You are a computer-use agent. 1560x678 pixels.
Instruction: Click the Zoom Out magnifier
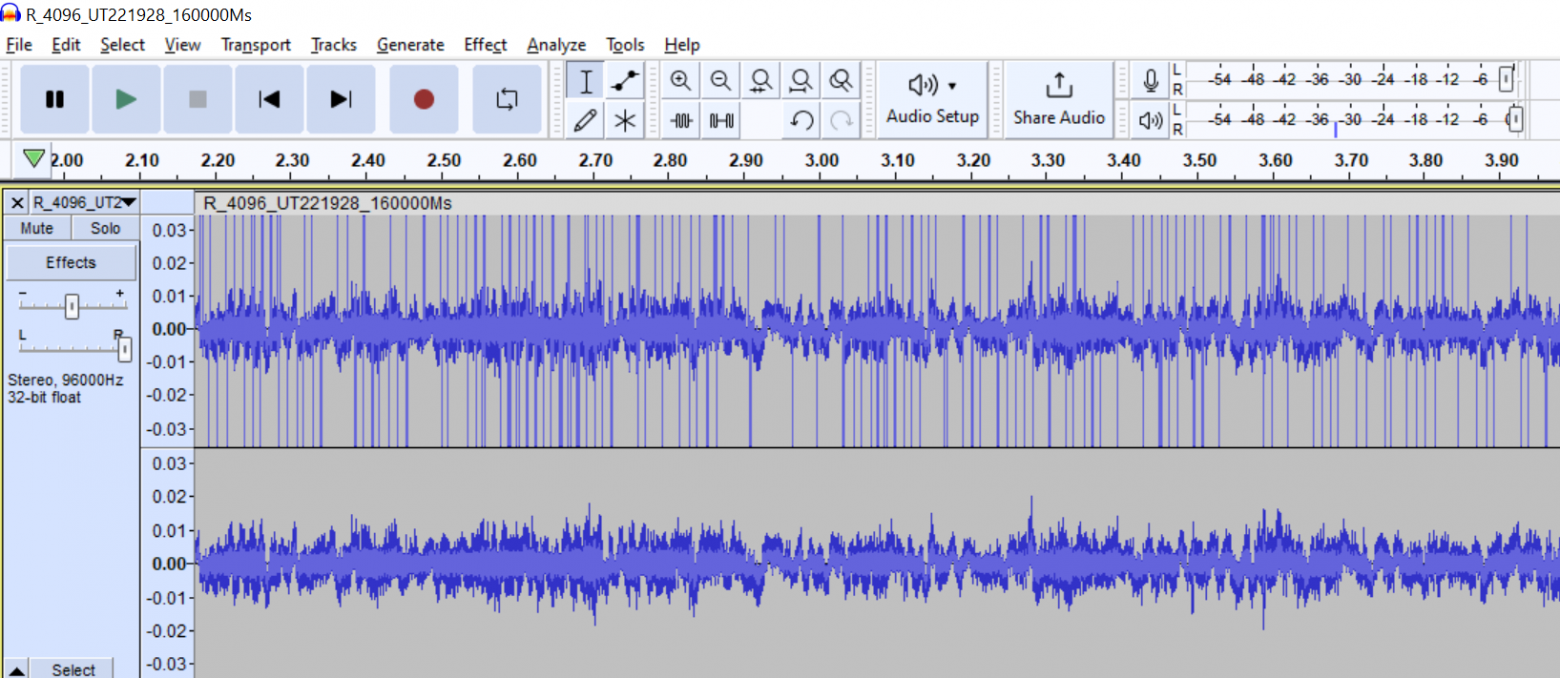pyautogui.click(x=720, y=81)
